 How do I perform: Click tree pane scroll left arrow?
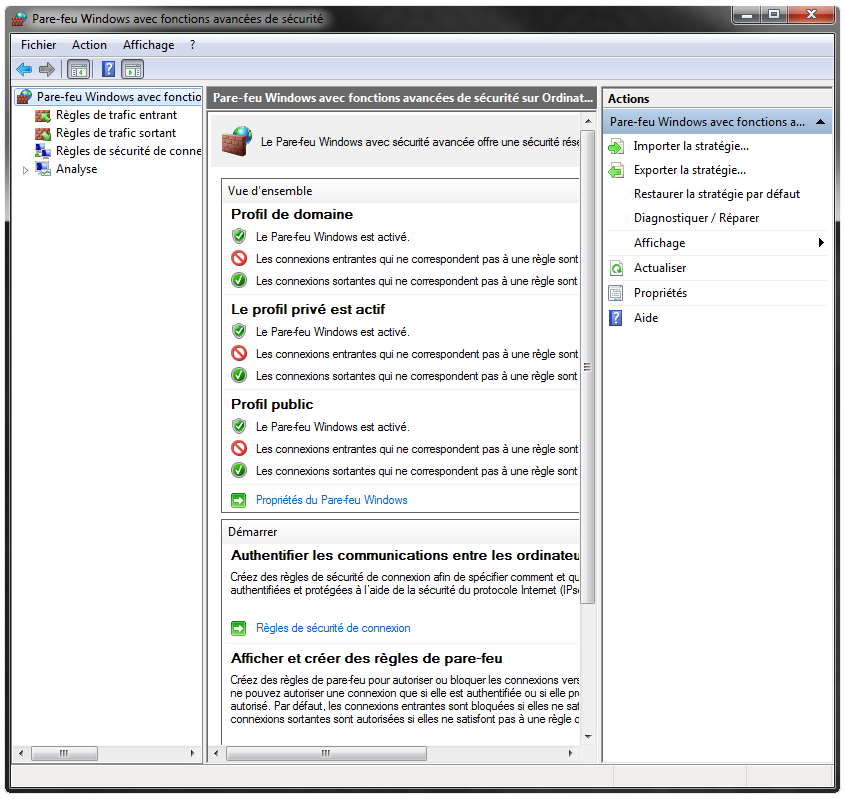click(21, 753)
